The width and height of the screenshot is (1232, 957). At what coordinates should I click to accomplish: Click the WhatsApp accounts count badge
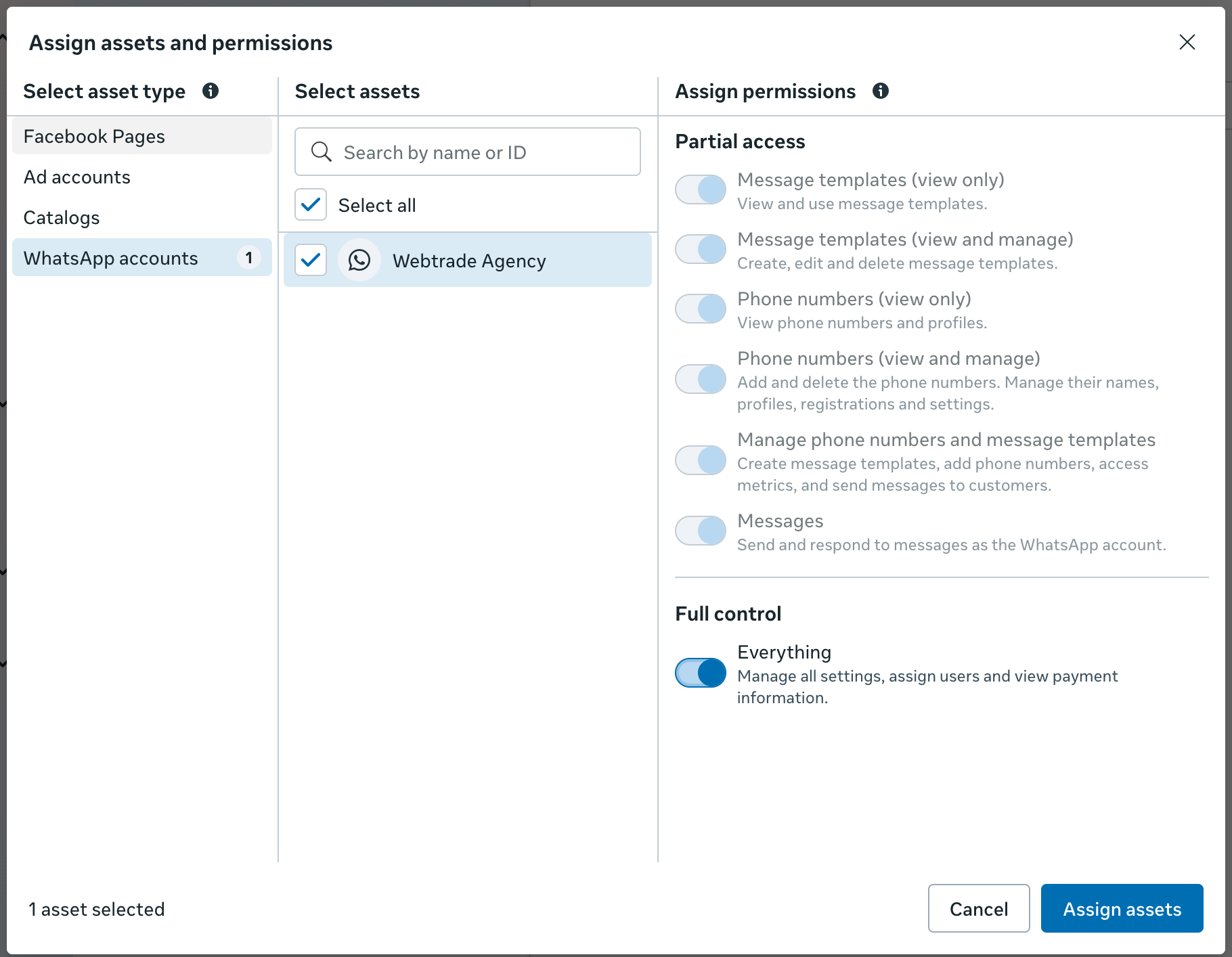click(249, 258)
